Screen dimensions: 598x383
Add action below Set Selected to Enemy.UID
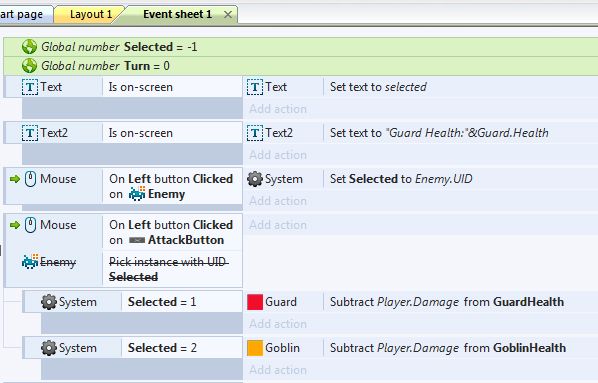(278, 201)
